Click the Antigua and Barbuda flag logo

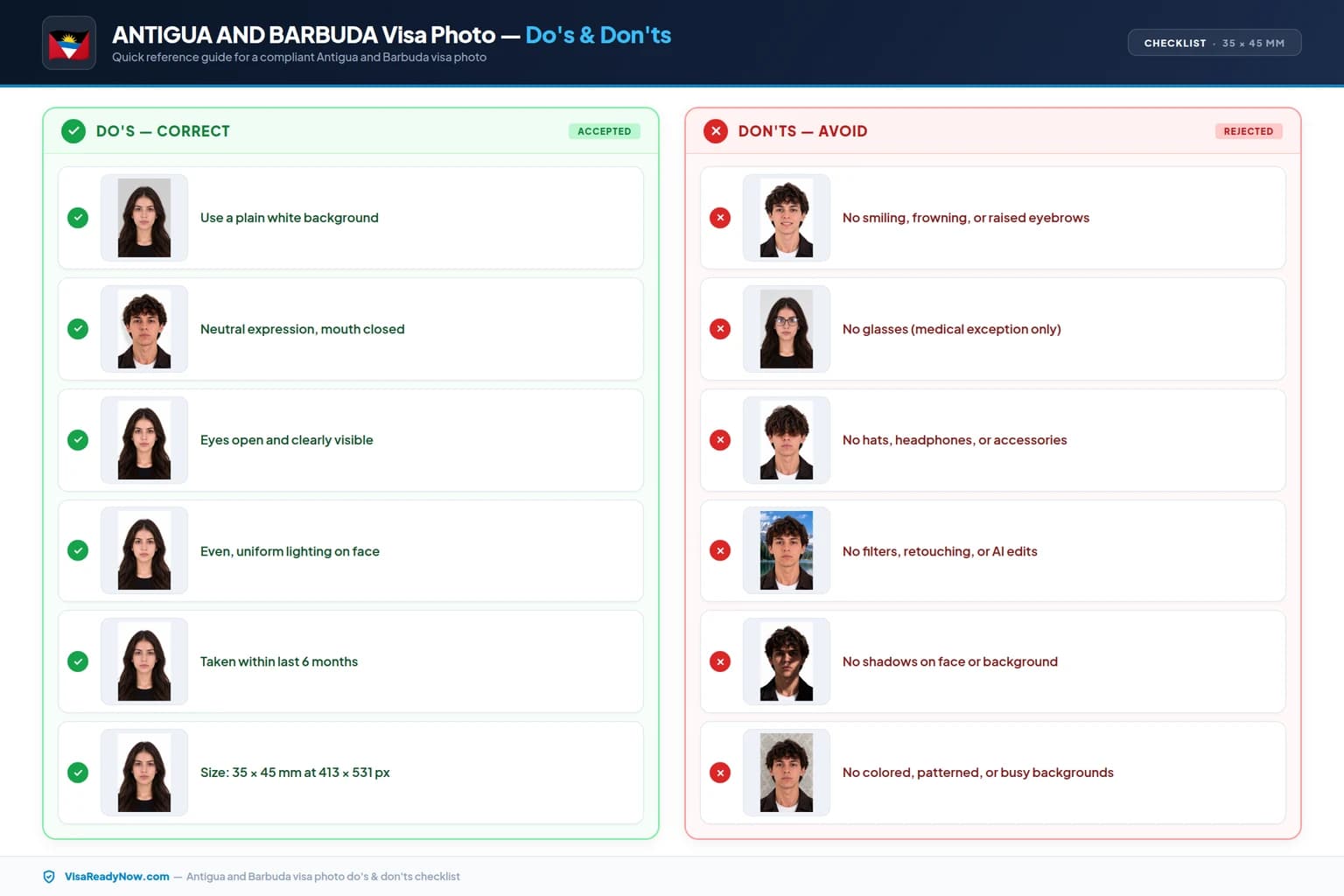pos(69,43)
